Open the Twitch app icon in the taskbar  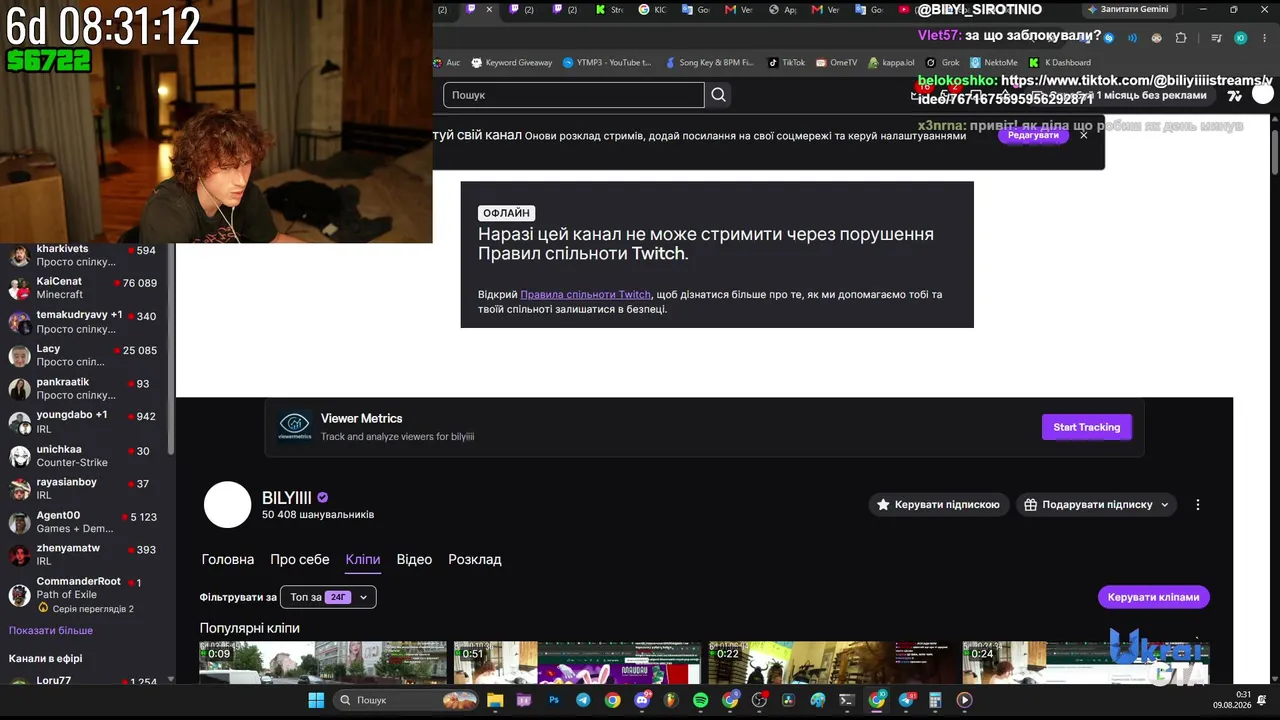pyautogui.click(x=525, y=700)
